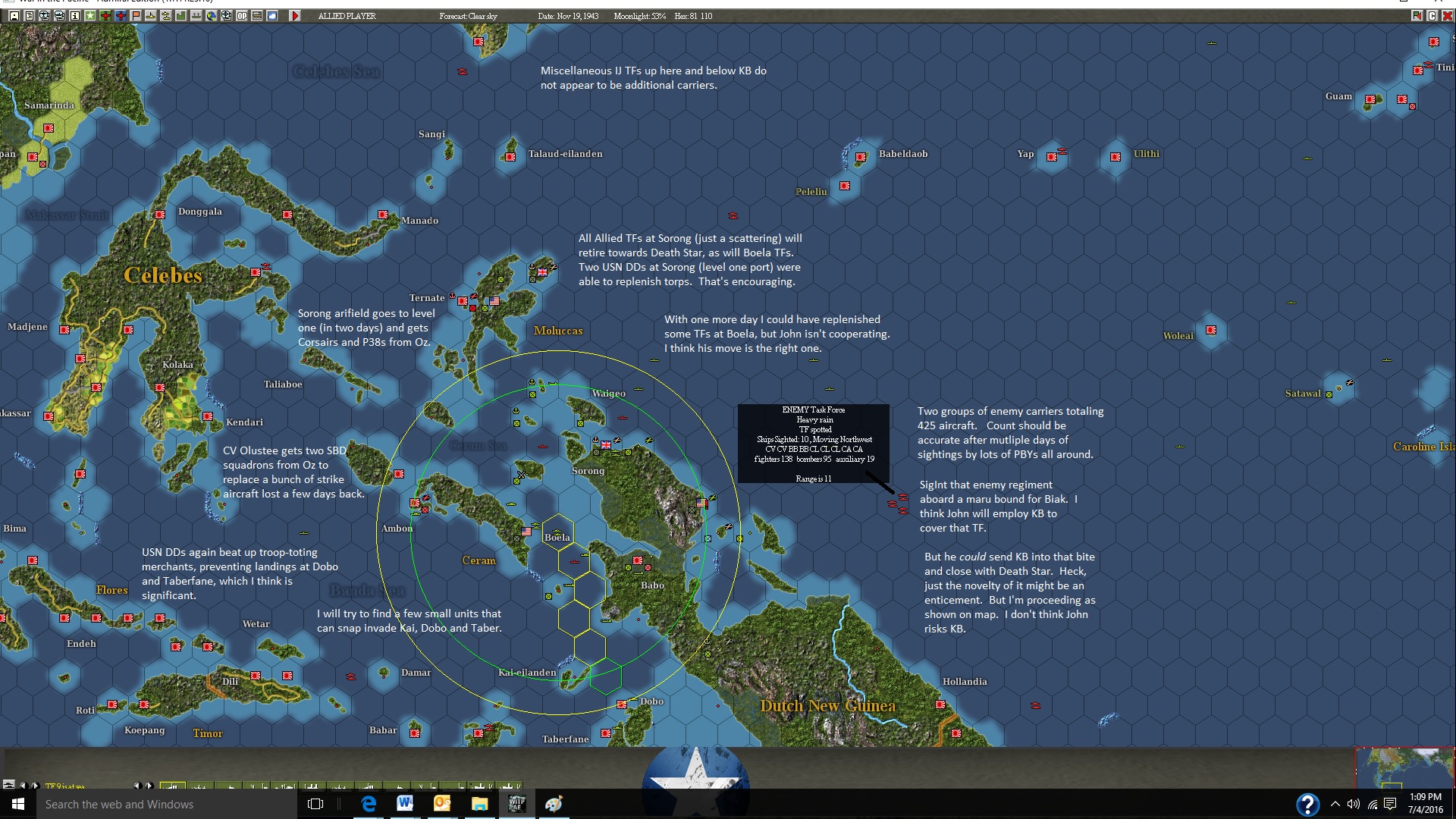Open Outlook from the taskbar

click(x=442, y=804)
